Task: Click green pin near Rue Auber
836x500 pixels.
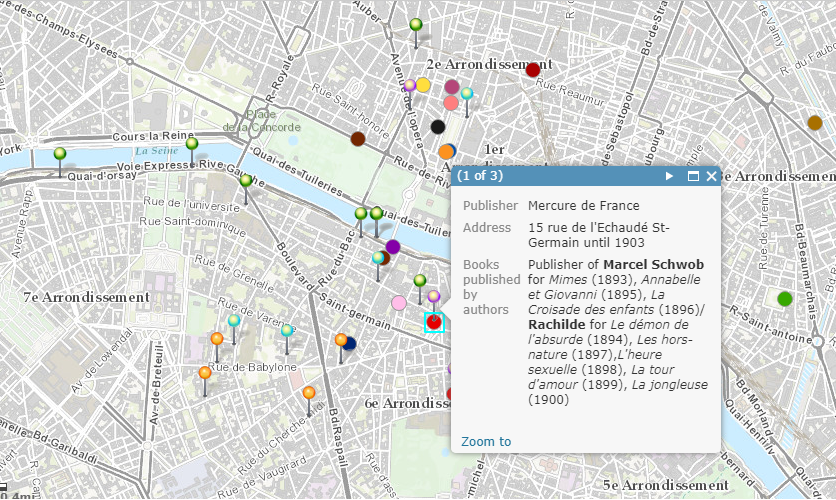Action: point(416,25)
